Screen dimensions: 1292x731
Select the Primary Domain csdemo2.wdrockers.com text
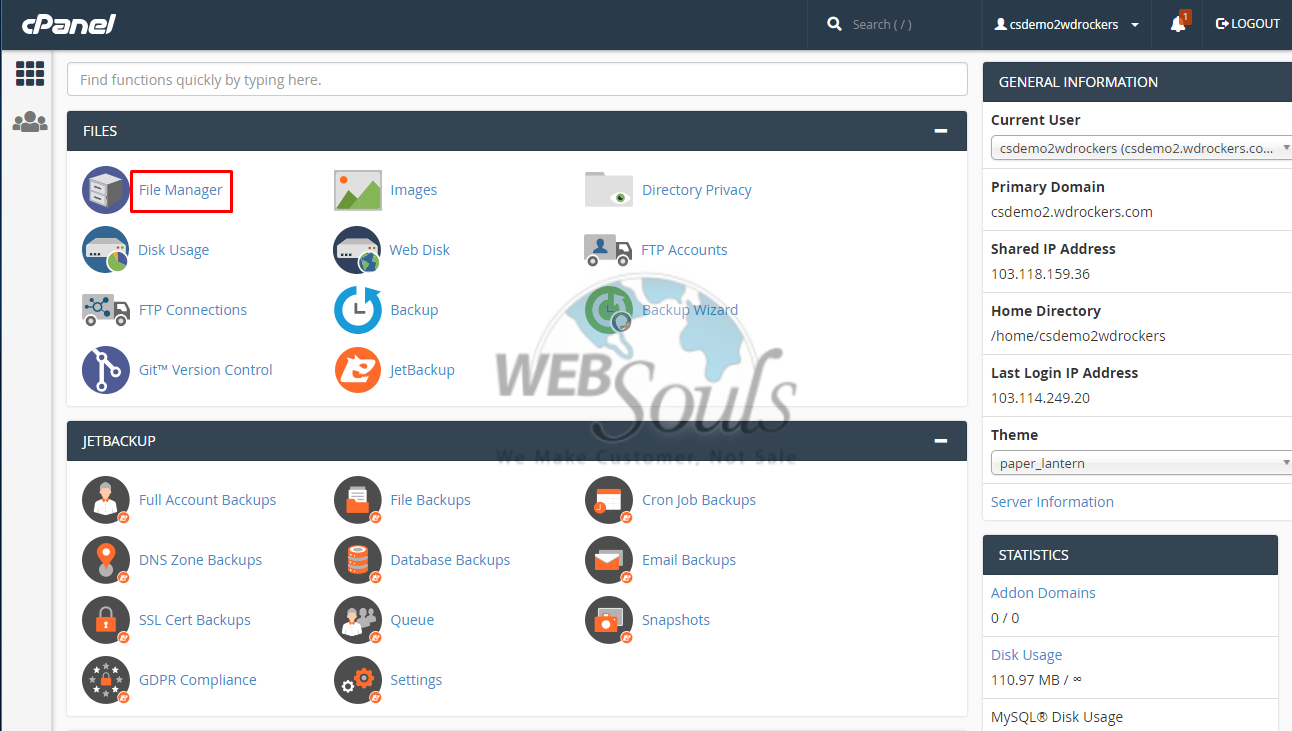(1072, 212)
